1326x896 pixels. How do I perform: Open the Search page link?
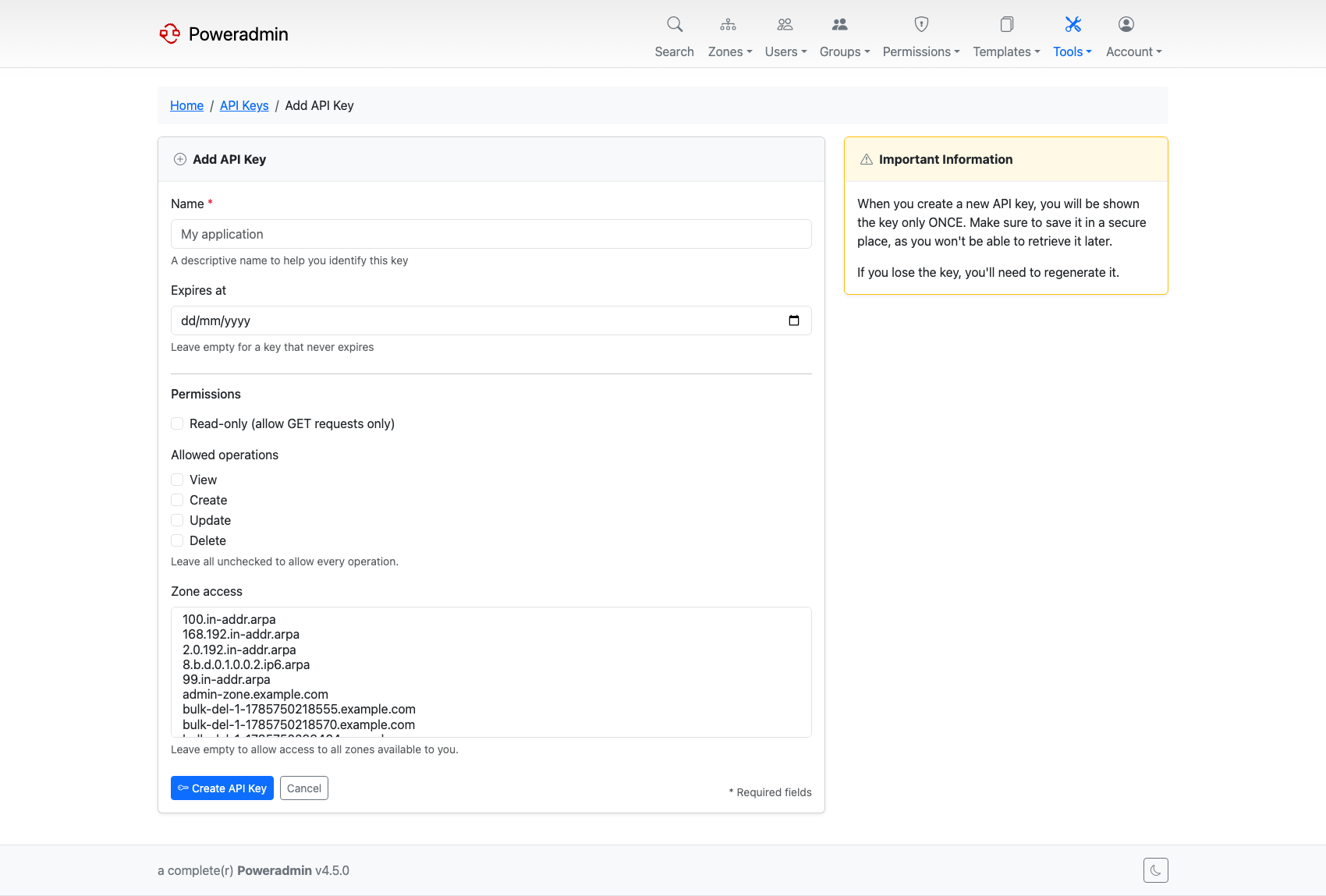coord(675,51)
